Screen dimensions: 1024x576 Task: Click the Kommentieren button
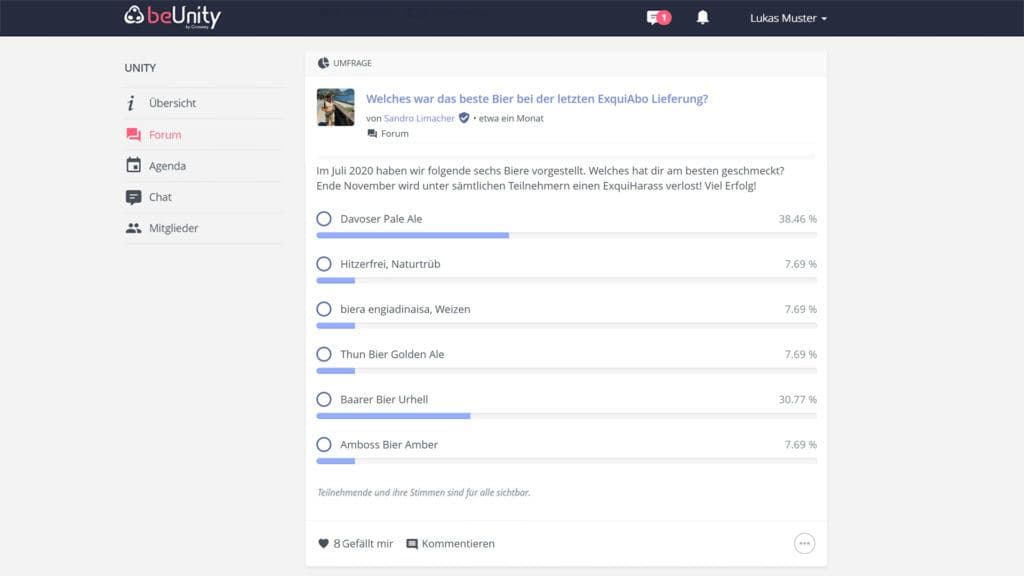(451, 543)
